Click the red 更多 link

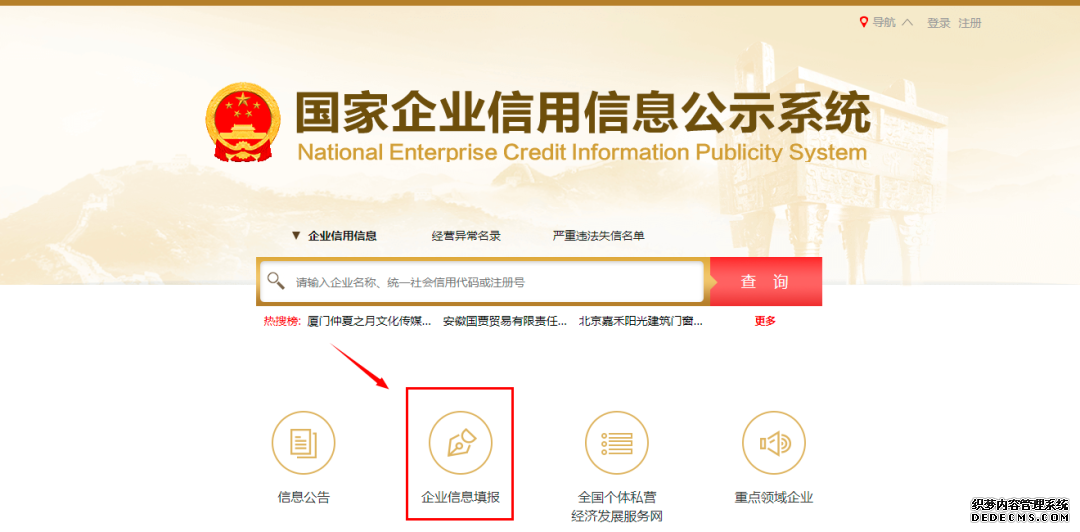coord(765,321)
